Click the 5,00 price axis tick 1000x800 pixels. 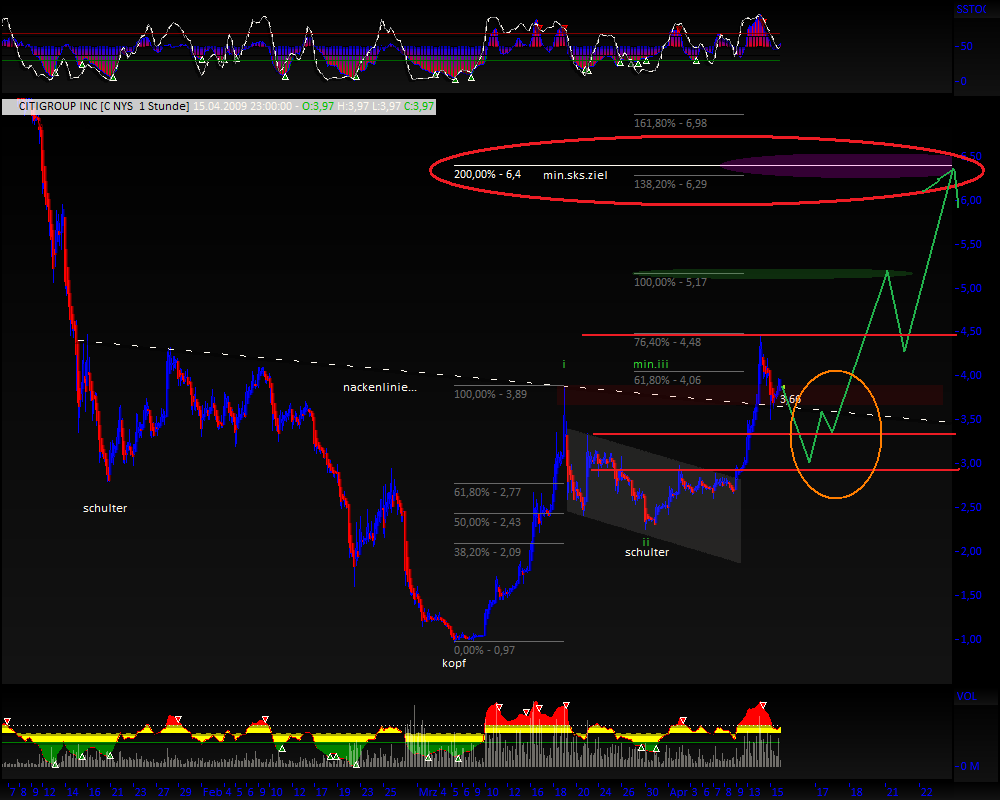click(971, 288)
